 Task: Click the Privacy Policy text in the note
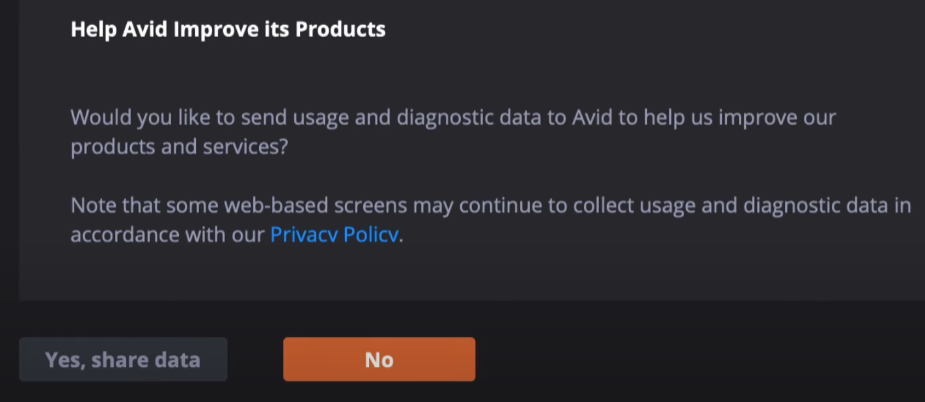click(x=335, y=236)
